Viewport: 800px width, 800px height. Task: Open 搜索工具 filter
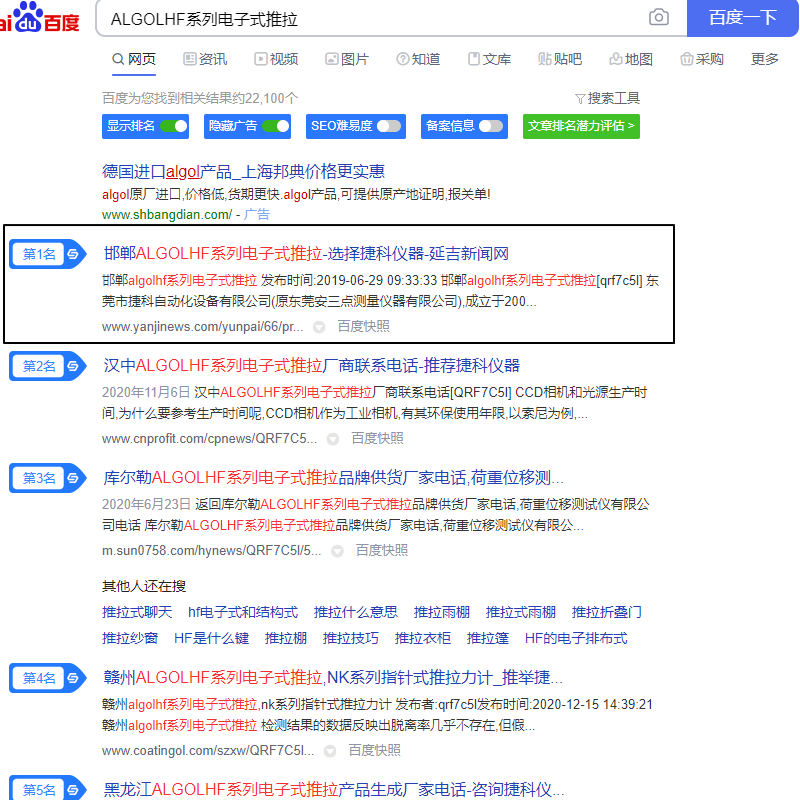[607, 98]
